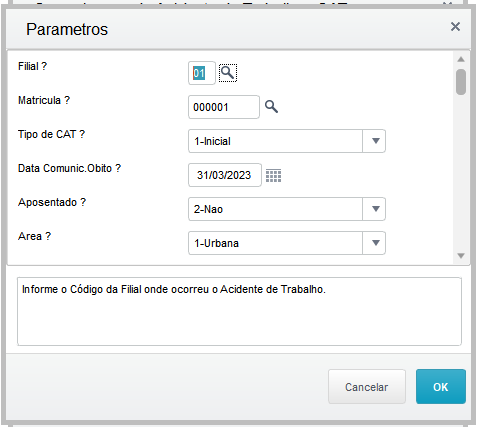This screenshot has width=479, height=427.
Task: Expand the Area dropdown arrow
Action: 376,243
